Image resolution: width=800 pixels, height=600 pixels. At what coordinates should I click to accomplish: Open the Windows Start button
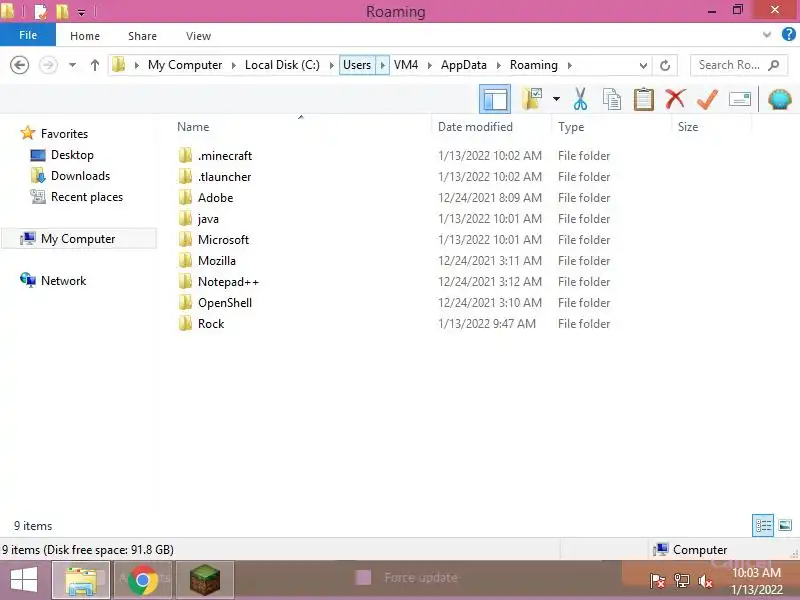point(24,580)
